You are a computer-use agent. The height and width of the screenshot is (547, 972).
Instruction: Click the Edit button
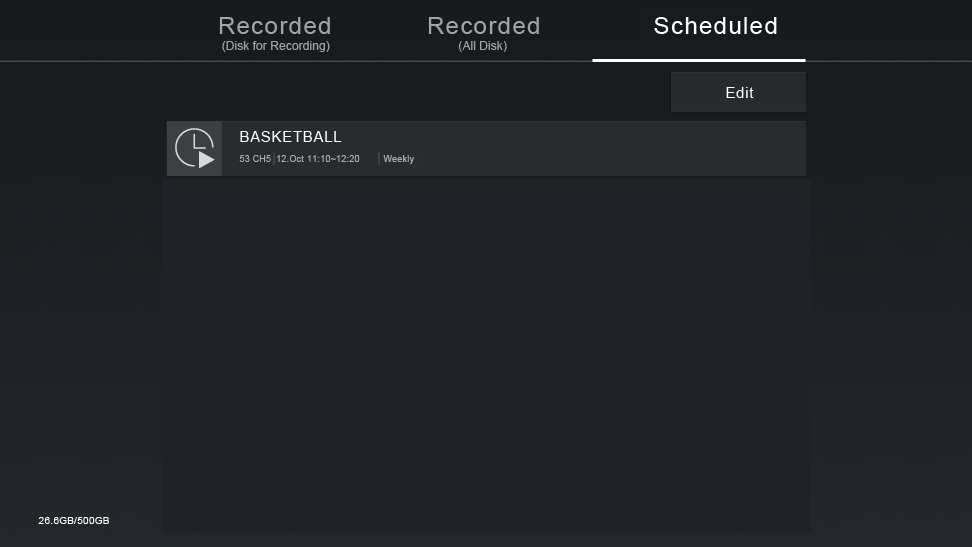pos(738,92)
